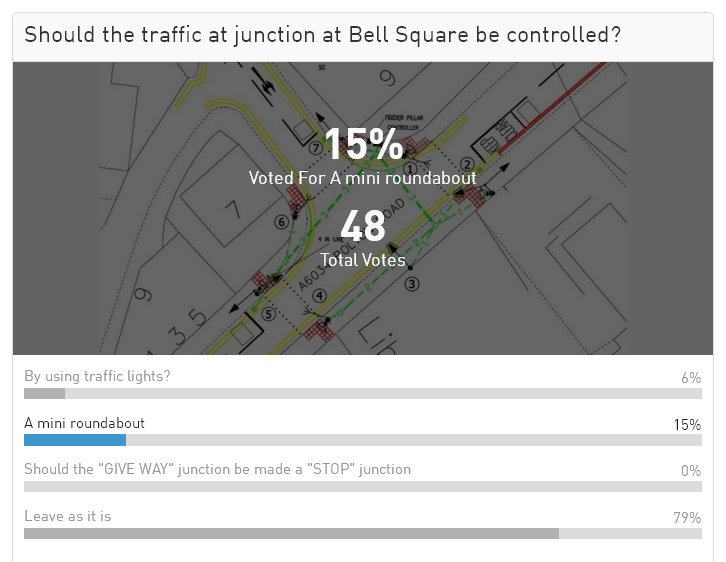This screenshot has height=562, width=726.
Task: Click the "Voted For A mini roundabout" caption
Action: 362,178
